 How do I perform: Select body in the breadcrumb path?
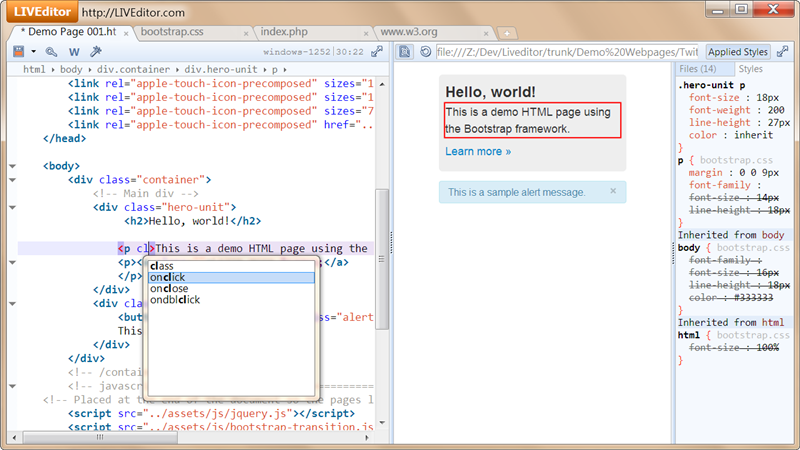tap(71, 69)
